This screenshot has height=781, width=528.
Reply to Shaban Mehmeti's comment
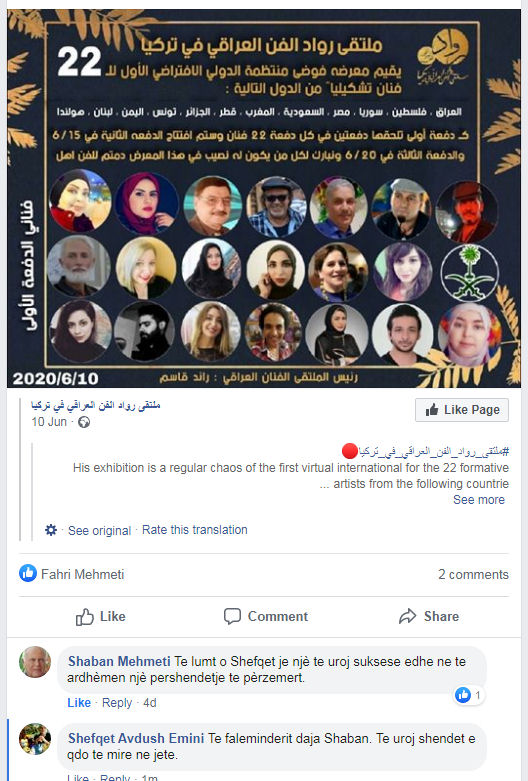tap(117, 703)
